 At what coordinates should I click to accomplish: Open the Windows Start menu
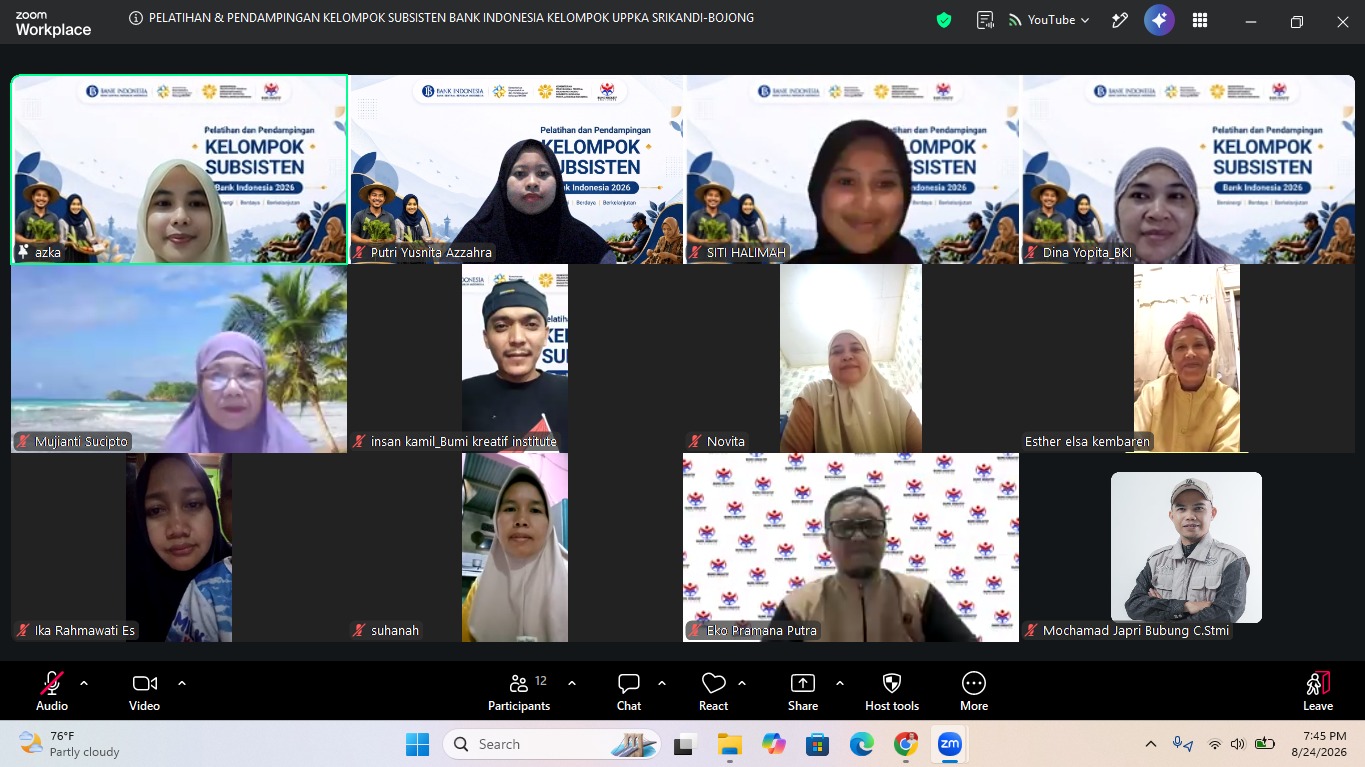click(417, 744)
